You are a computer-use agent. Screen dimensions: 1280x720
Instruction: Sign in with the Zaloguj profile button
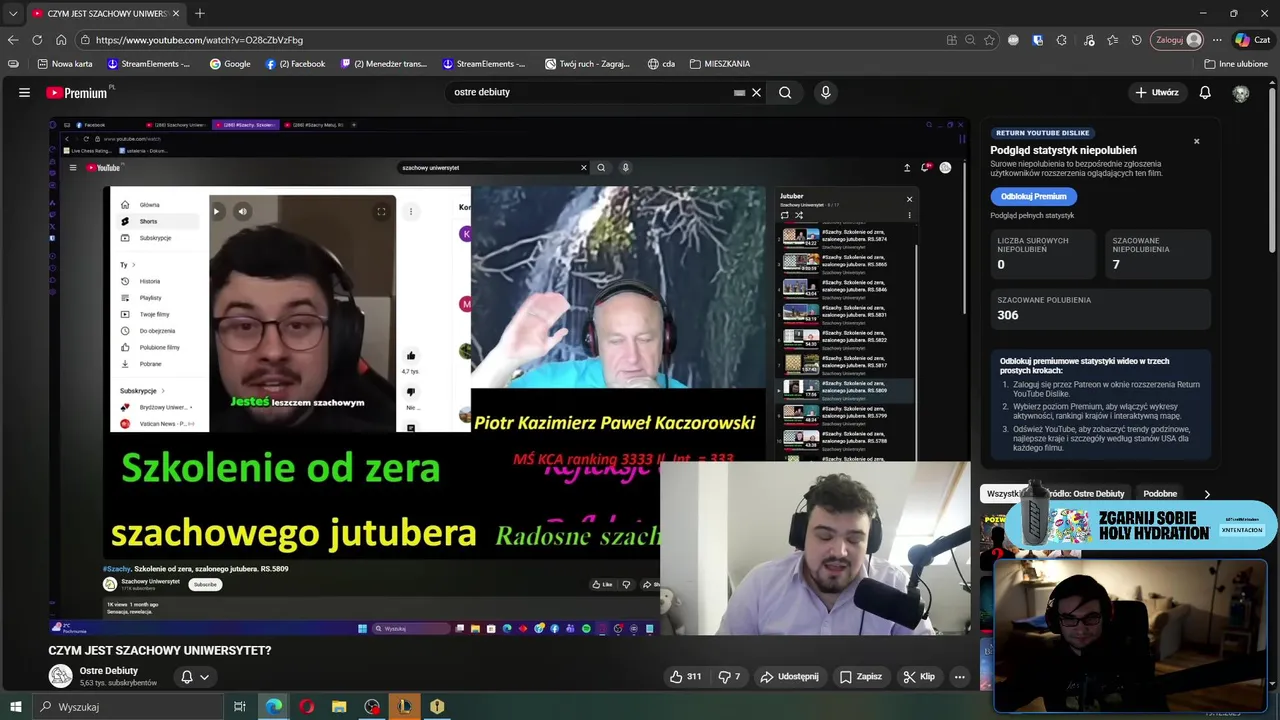(x=1179, y=40)
